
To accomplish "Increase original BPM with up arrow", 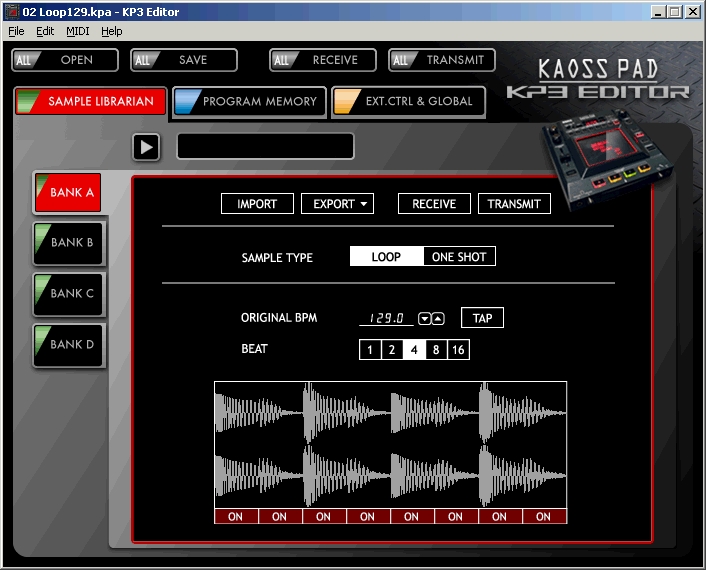I will tap(438, 319).
